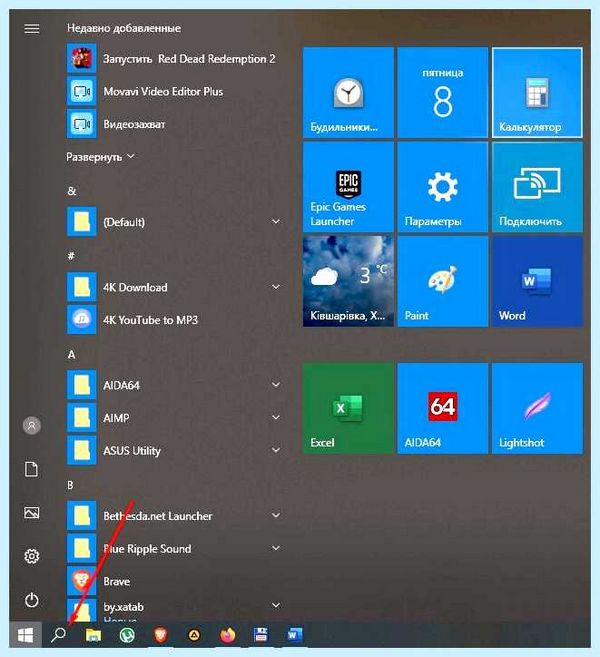Open Documents from the Start sidebar

(x=31, y=469)
